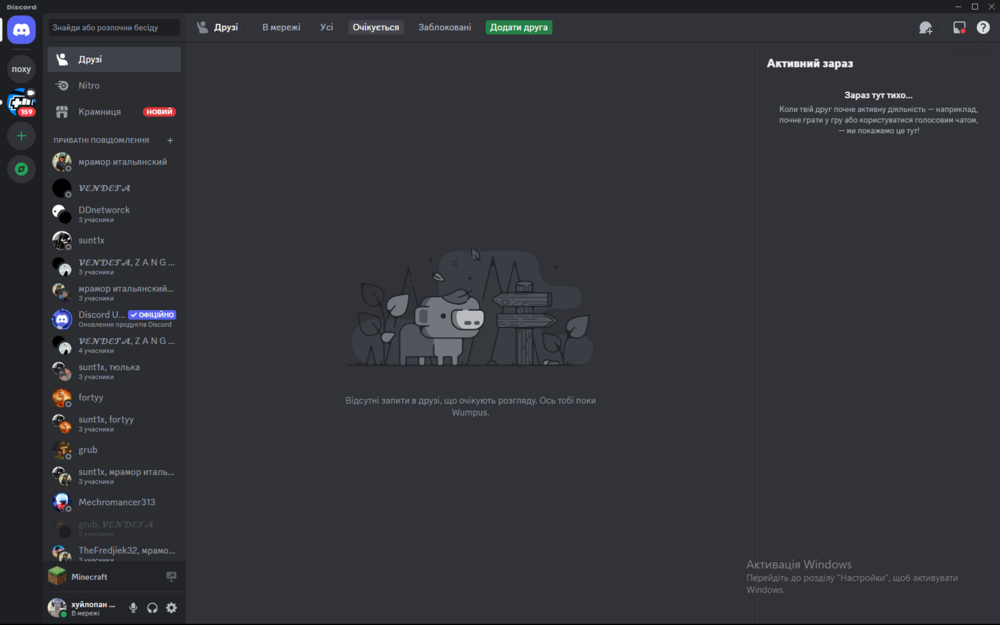The image size is (1000, 625).
Task: Mute the microphone
Action: click(133, 608)
